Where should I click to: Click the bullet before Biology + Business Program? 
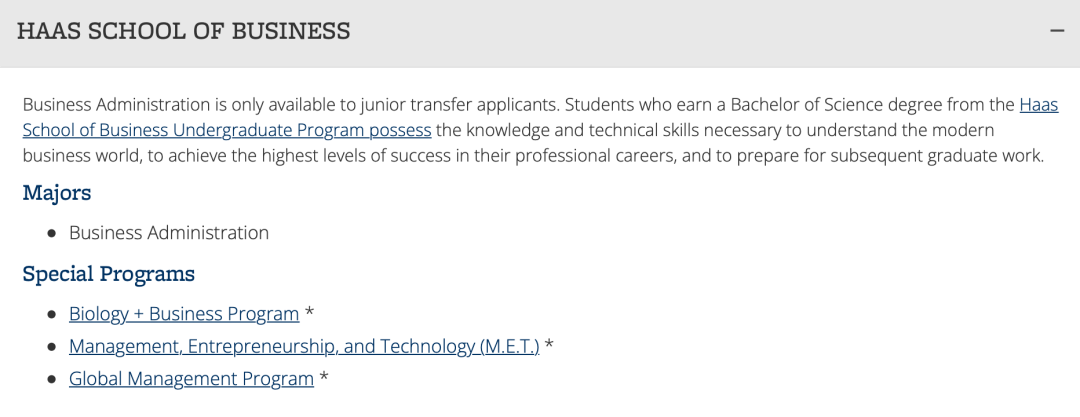tap(52, 315)
